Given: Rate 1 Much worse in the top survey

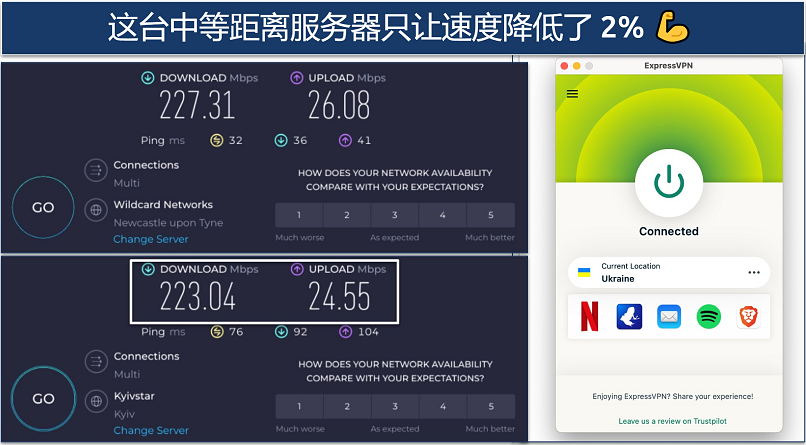Looking at the screenshot, I should tap(299, 215).
